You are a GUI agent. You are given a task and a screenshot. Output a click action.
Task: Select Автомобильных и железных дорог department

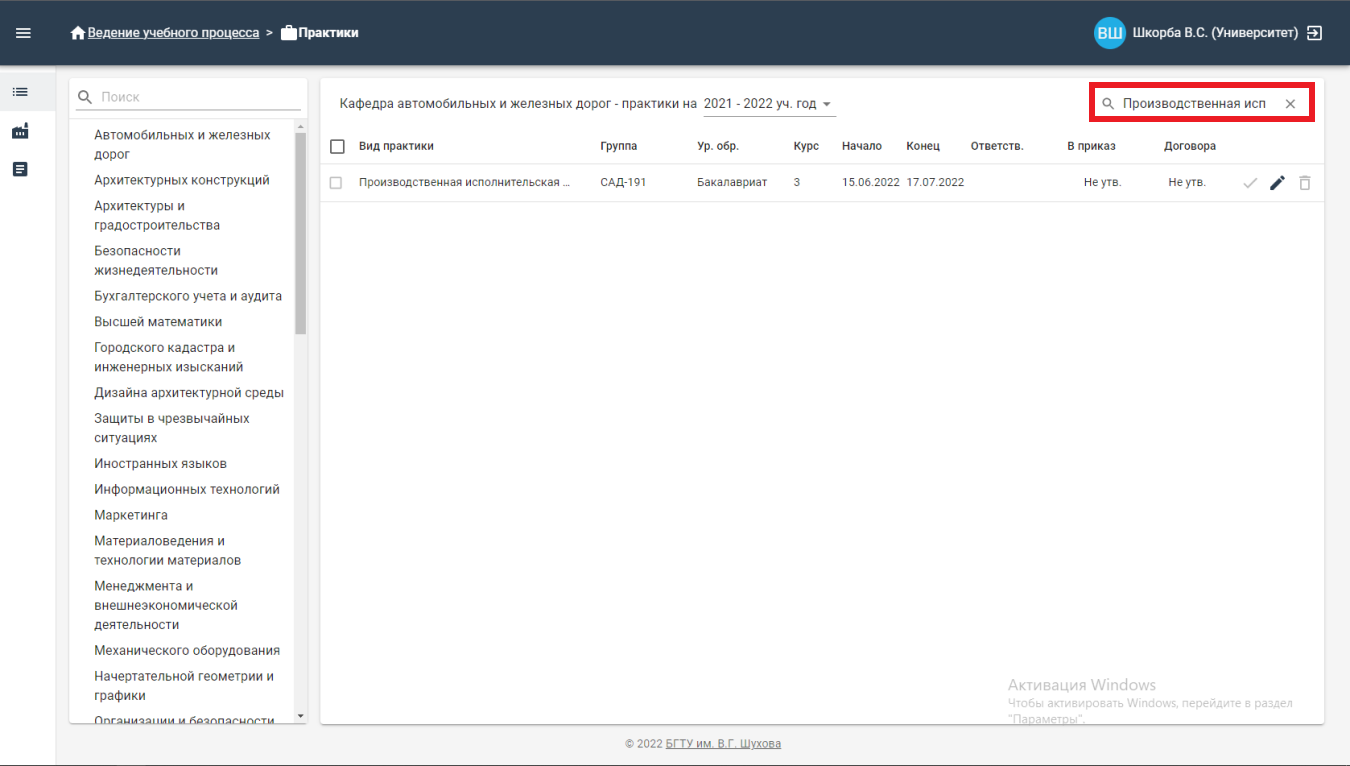coord(182,144)
